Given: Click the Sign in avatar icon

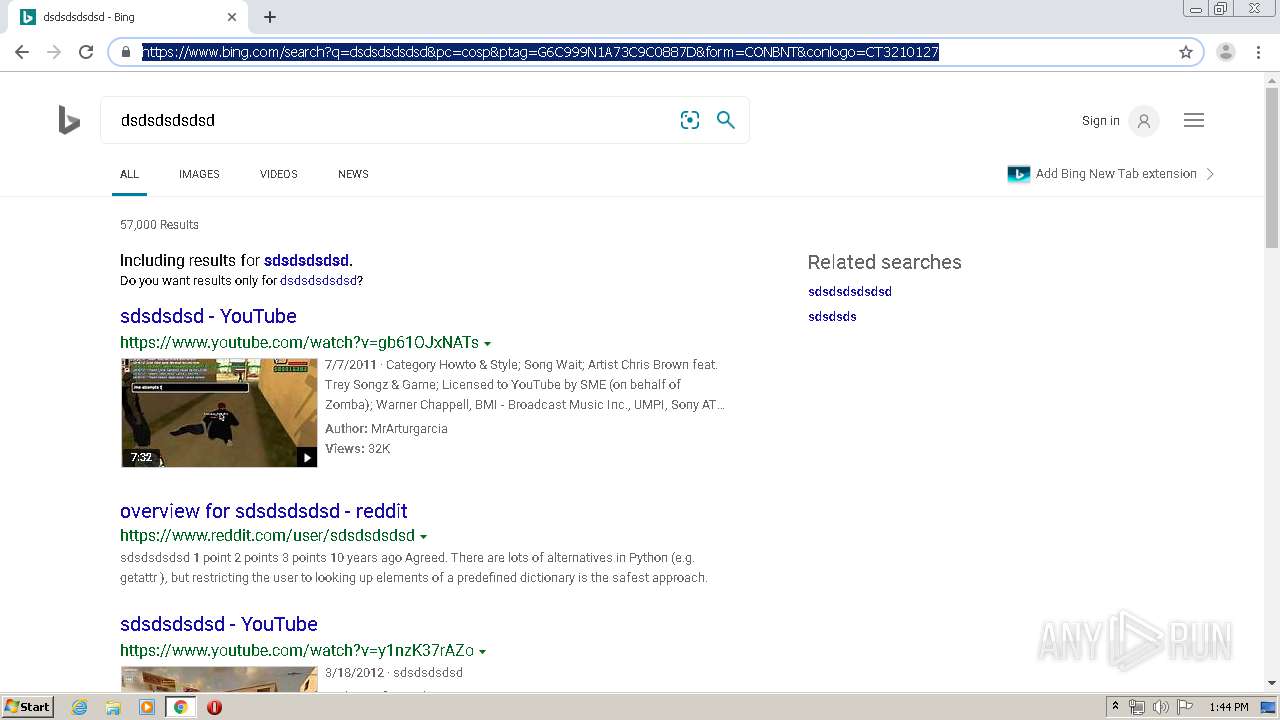Looking at the screenshot, I should 1144,121.
